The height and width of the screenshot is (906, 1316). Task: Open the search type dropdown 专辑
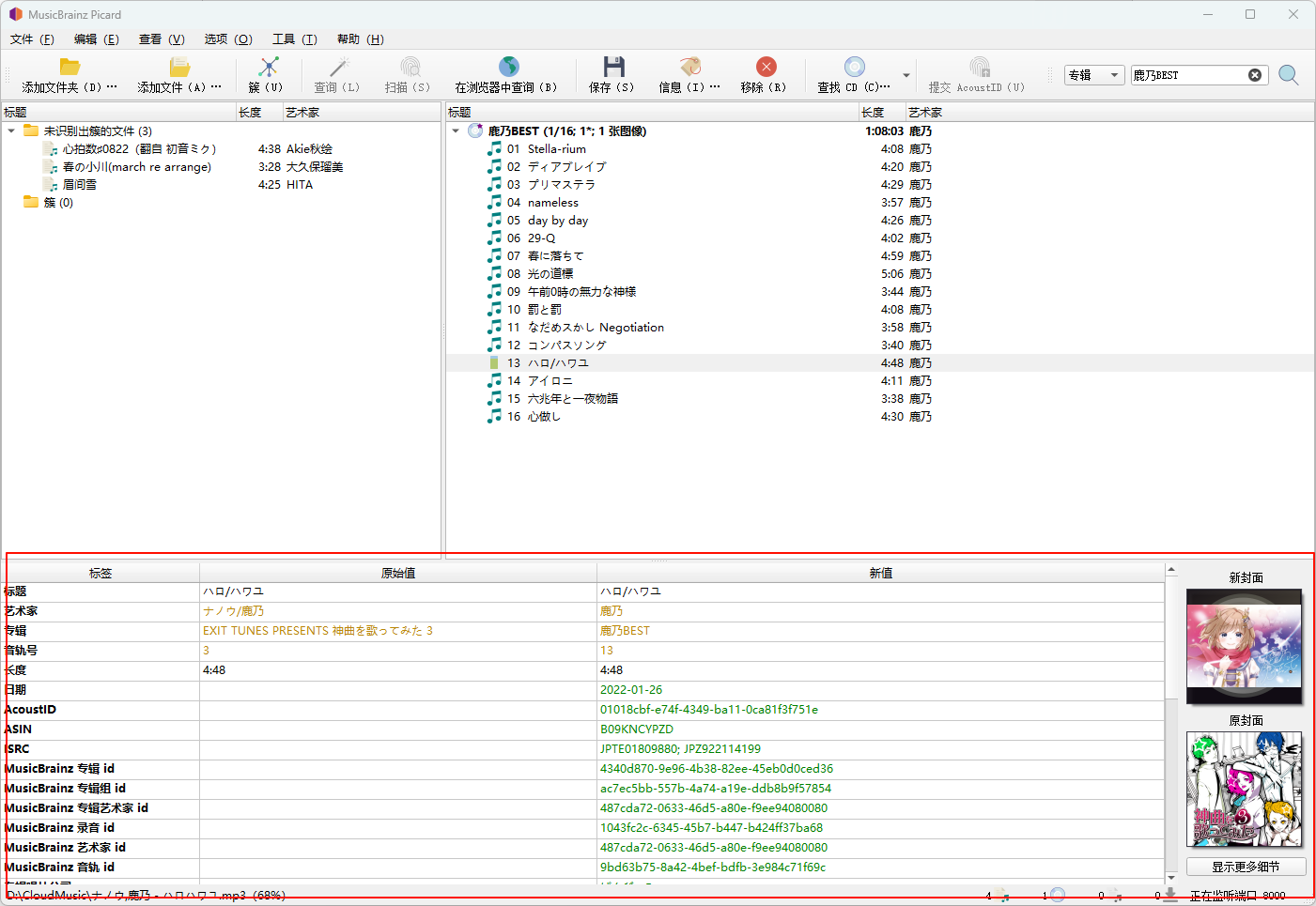(x=1093, y=75)
